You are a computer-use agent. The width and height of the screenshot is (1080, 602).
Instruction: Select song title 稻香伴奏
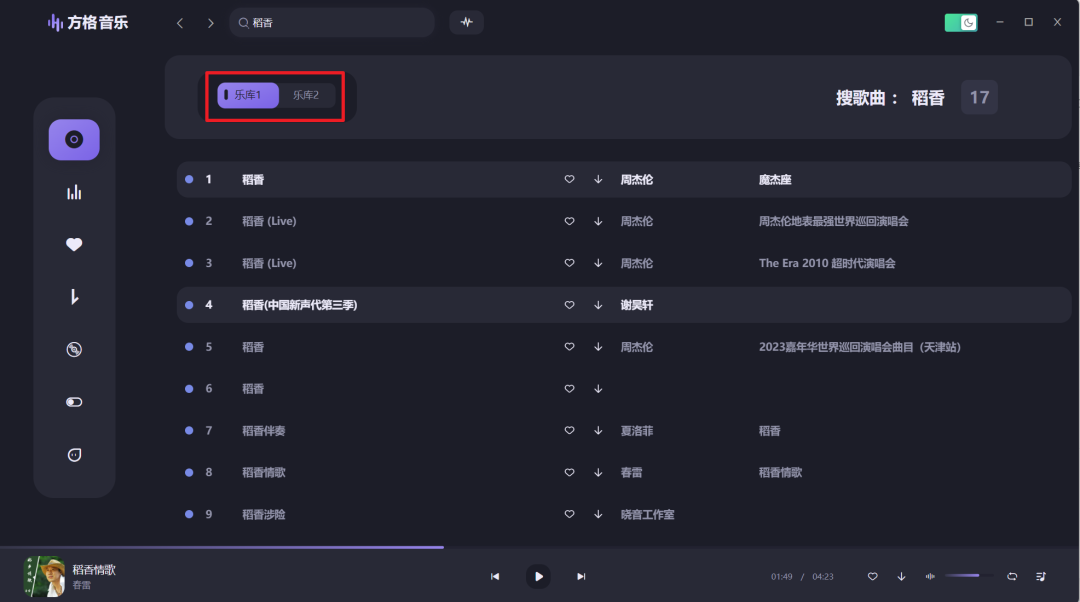(264, 430)
